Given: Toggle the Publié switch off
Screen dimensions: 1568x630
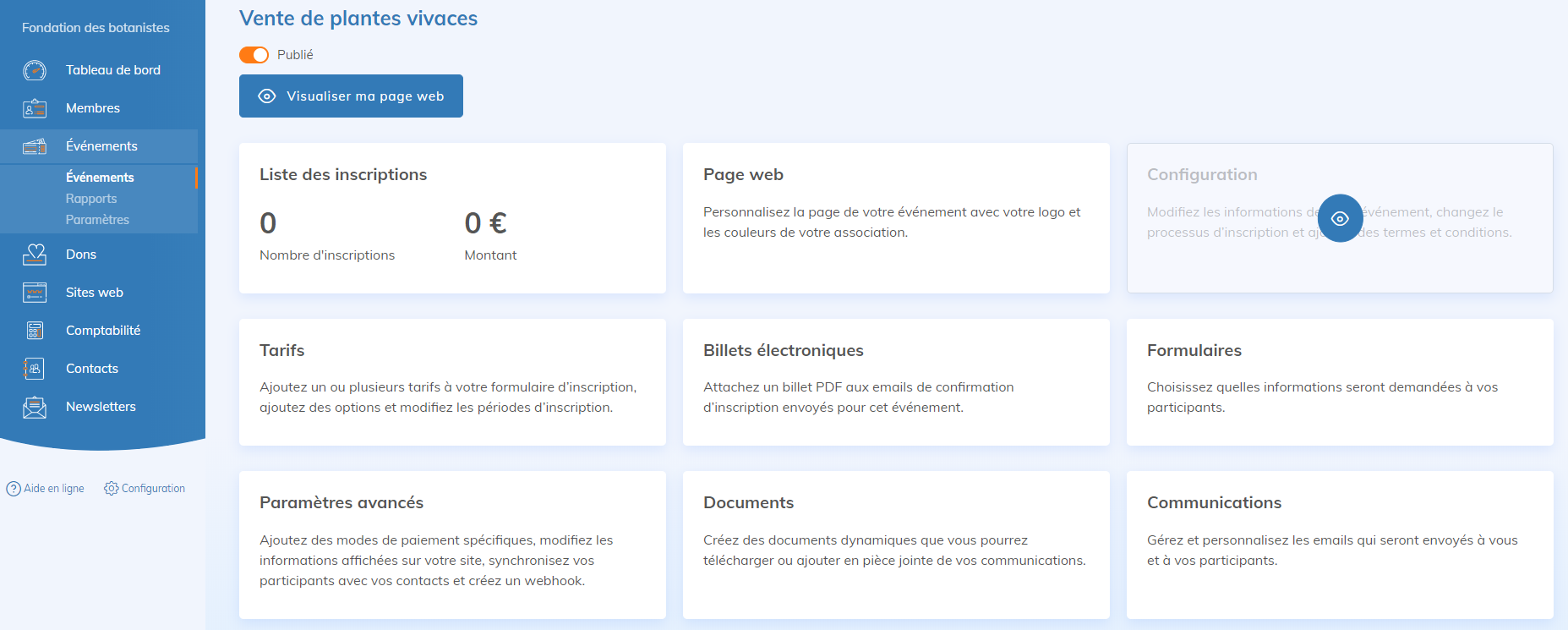Looking at the screenshot, I should (x=254, y=55).
